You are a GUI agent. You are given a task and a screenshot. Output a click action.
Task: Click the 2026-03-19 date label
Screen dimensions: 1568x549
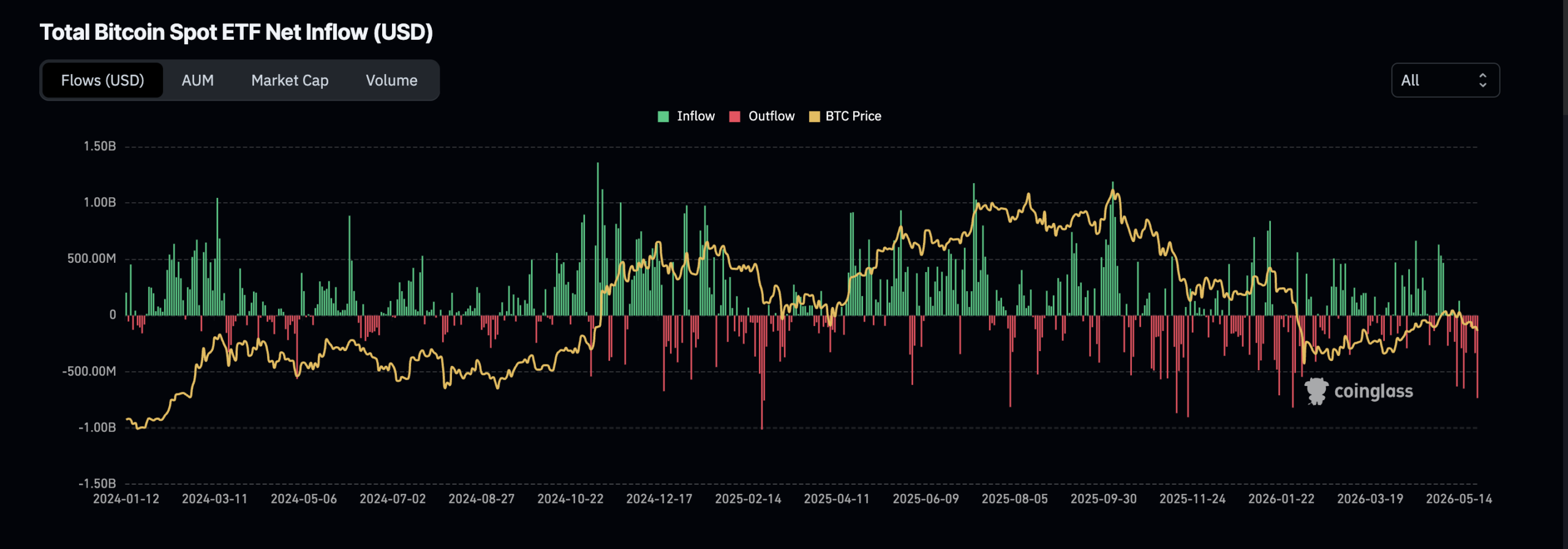1370,499
